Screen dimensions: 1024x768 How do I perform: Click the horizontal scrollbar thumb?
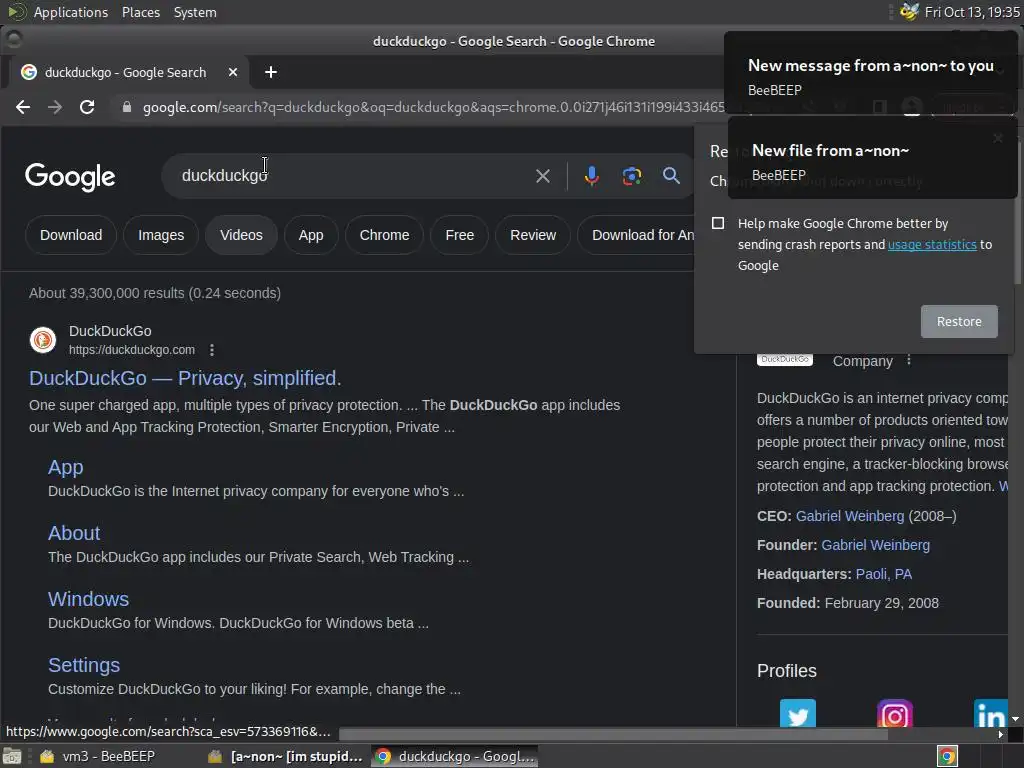(613, 735)
